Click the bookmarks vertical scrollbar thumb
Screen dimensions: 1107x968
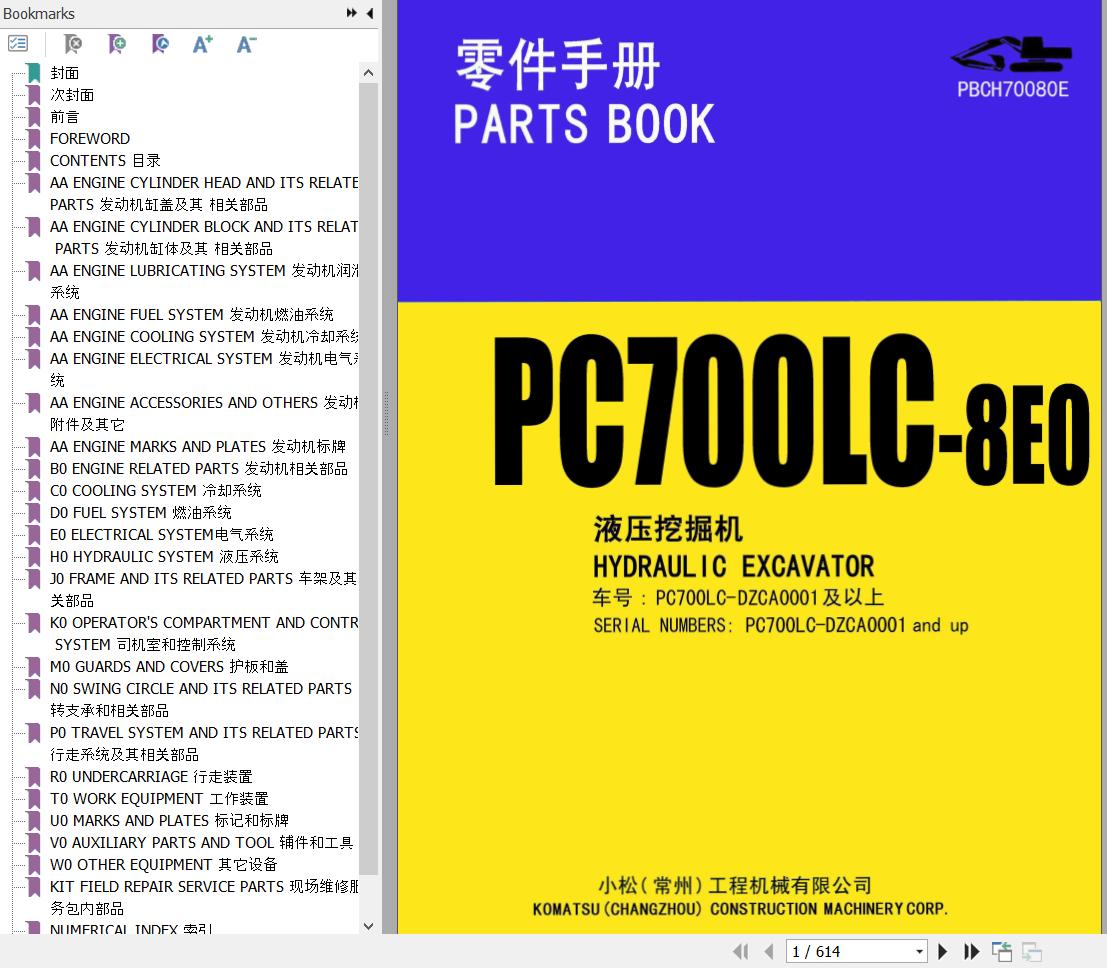coord(368,479)
